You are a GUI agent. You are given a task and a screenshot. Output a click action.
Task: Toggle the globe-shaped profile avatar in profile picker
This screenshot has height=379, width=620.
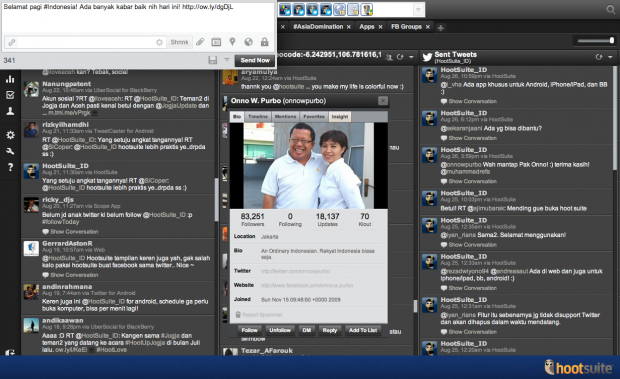[x=339, y=9]
